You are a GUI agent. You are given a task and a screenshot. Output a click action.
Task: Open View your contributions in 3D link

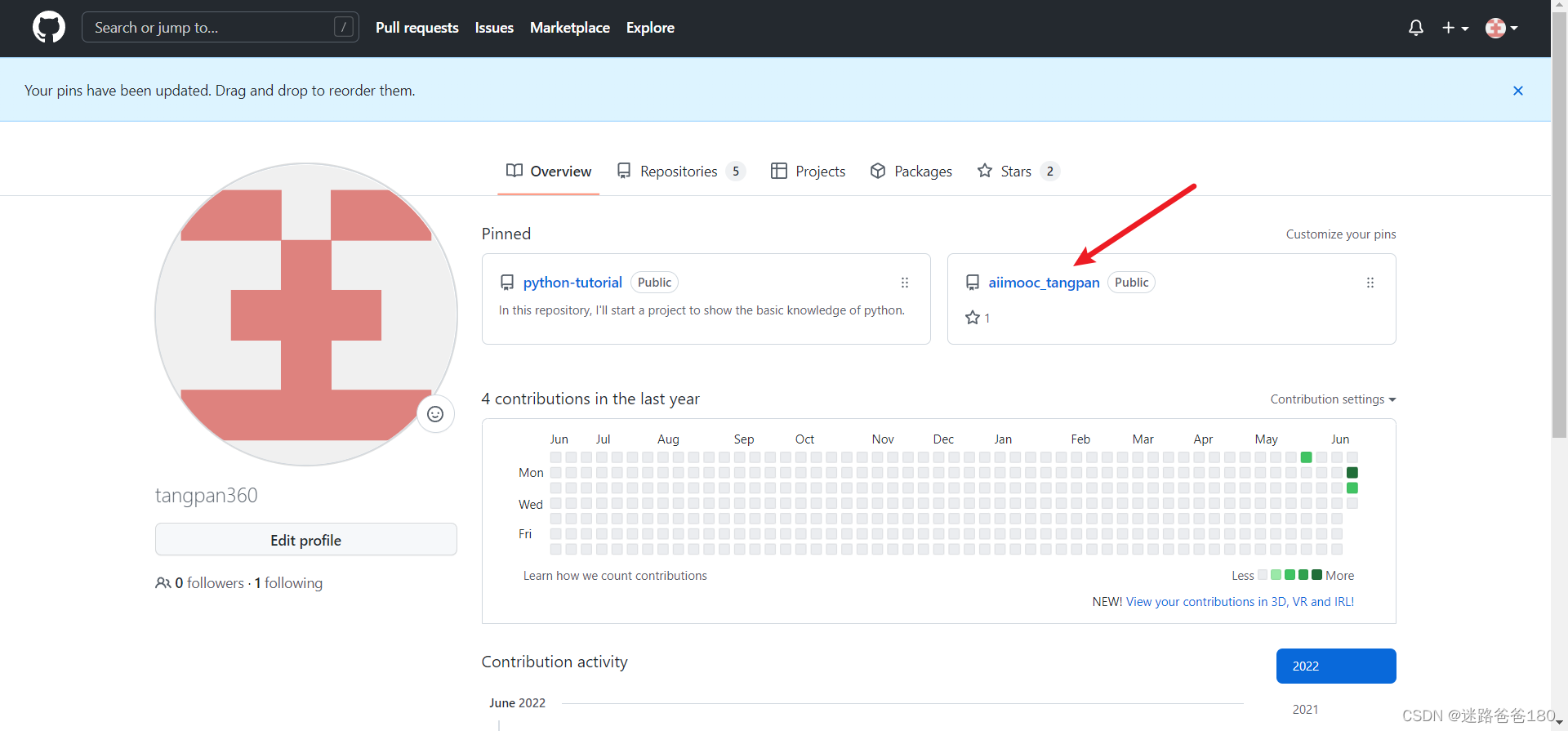coord(1240,602)
